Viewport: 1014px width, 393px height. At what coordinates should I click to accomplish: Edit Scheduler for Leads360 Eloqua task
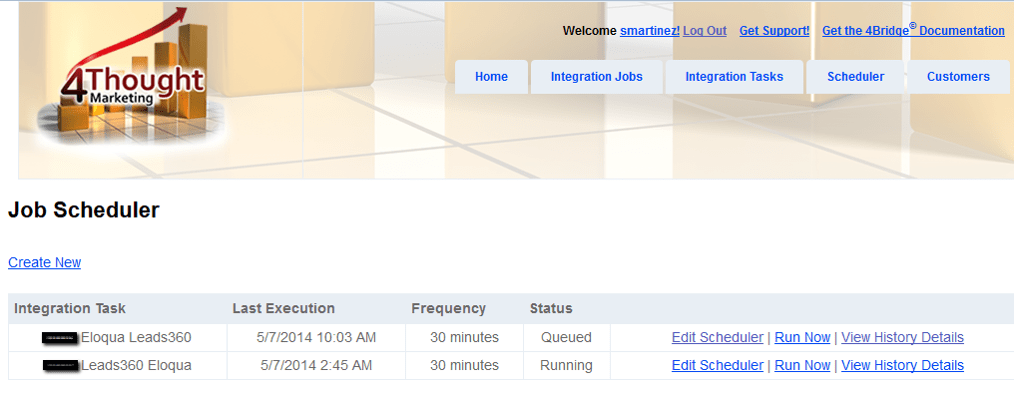(717, 365)
